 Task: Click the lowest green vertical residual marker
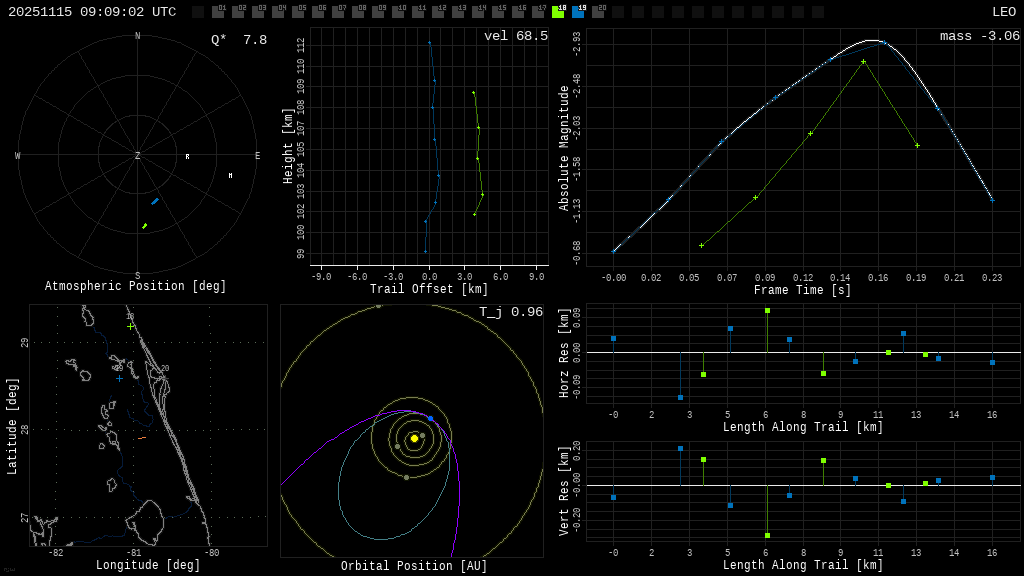point(767,536)
